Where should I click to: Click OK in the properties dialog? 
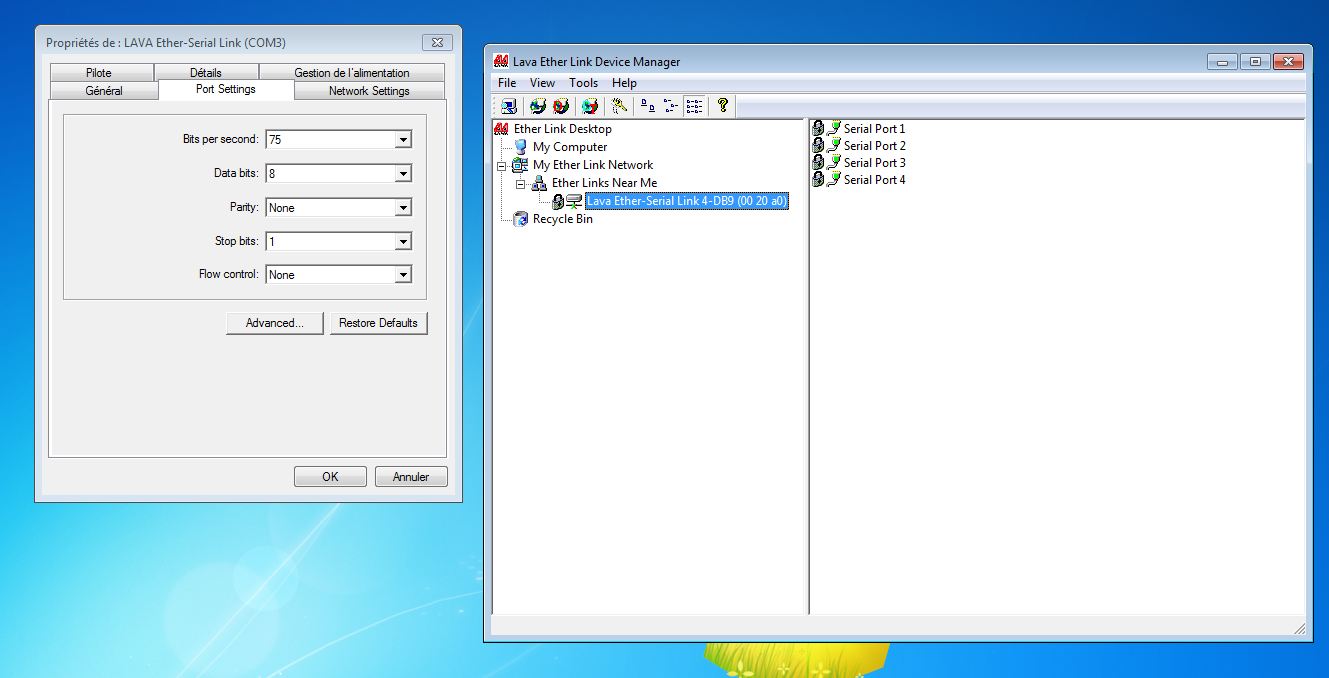(330, 477)
